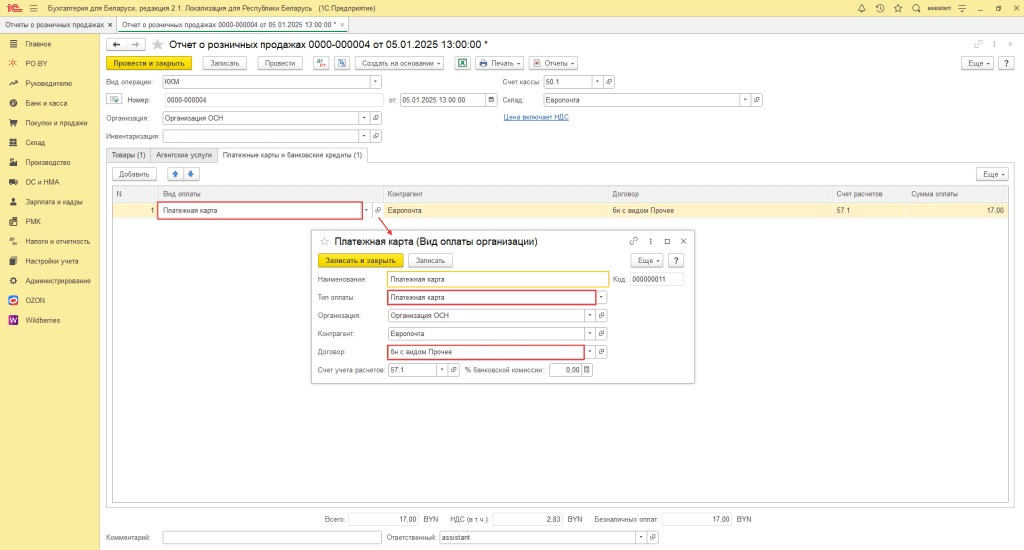
Task: Open help in Платежная карта dialog
Action: click(676, 261)
